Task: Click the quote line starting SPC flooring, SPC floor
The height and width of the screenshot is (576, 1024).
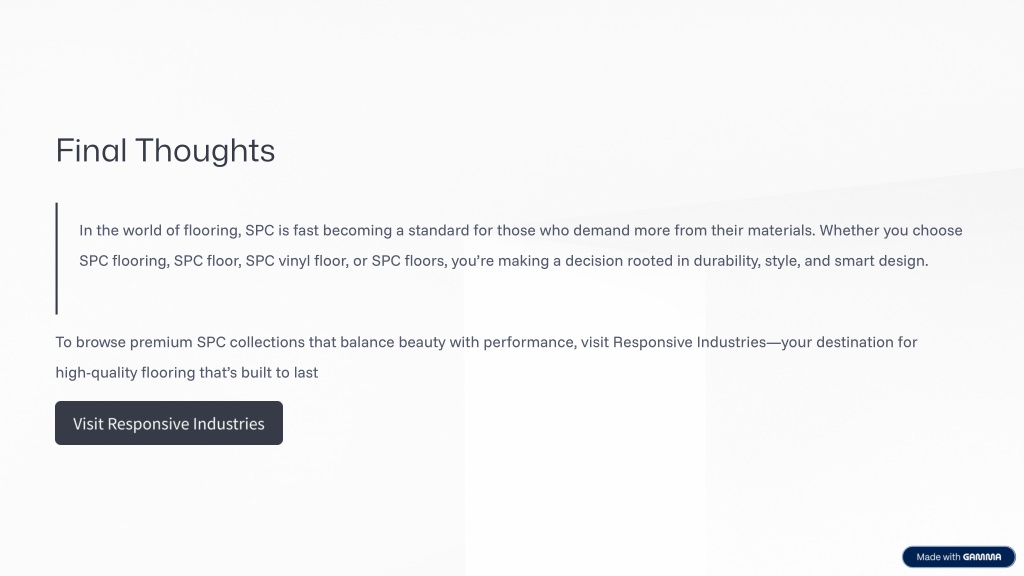Action: tap(504, 261)
